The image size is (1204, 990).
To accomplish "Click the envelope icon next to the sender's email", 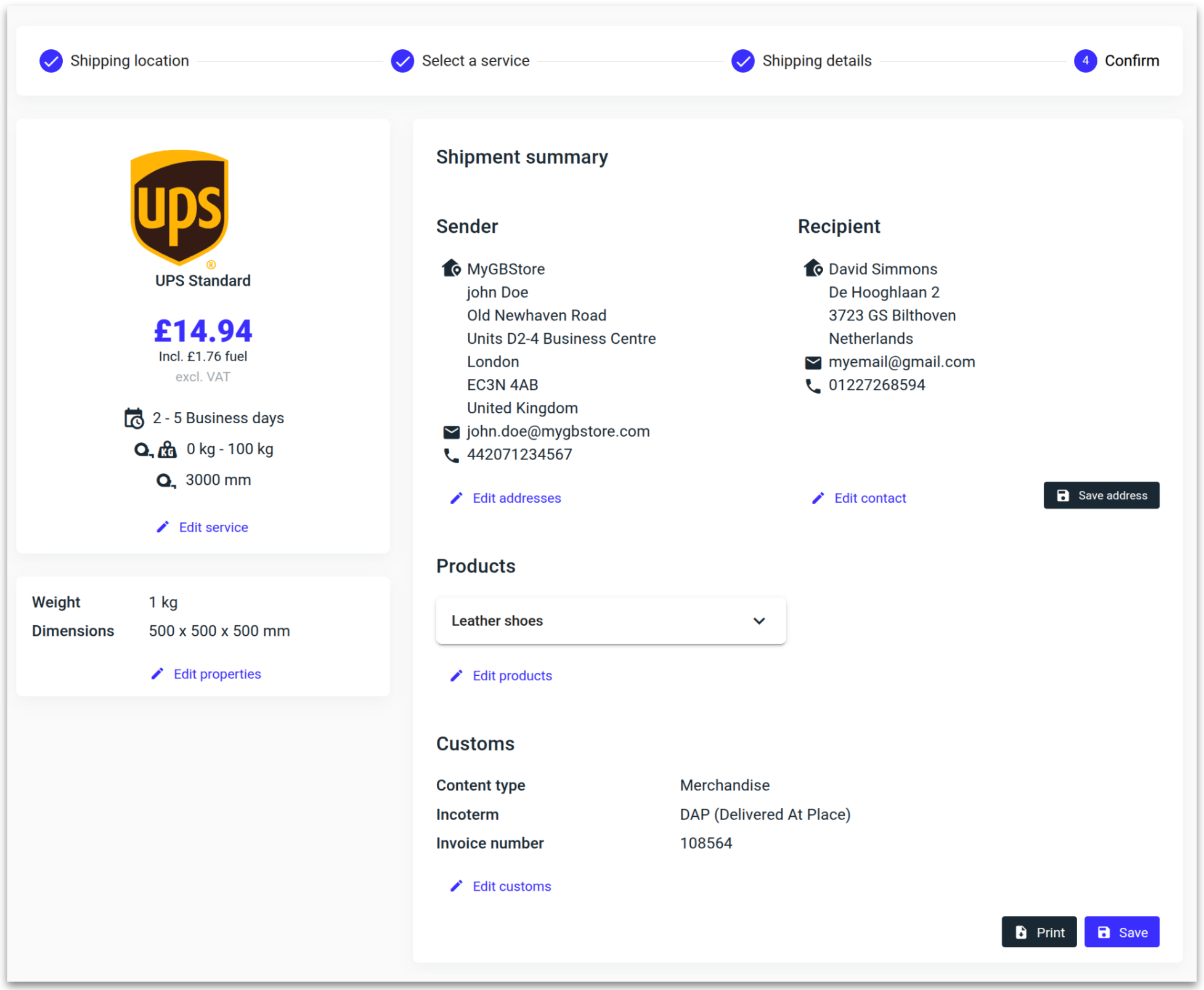I will [451, 432].
